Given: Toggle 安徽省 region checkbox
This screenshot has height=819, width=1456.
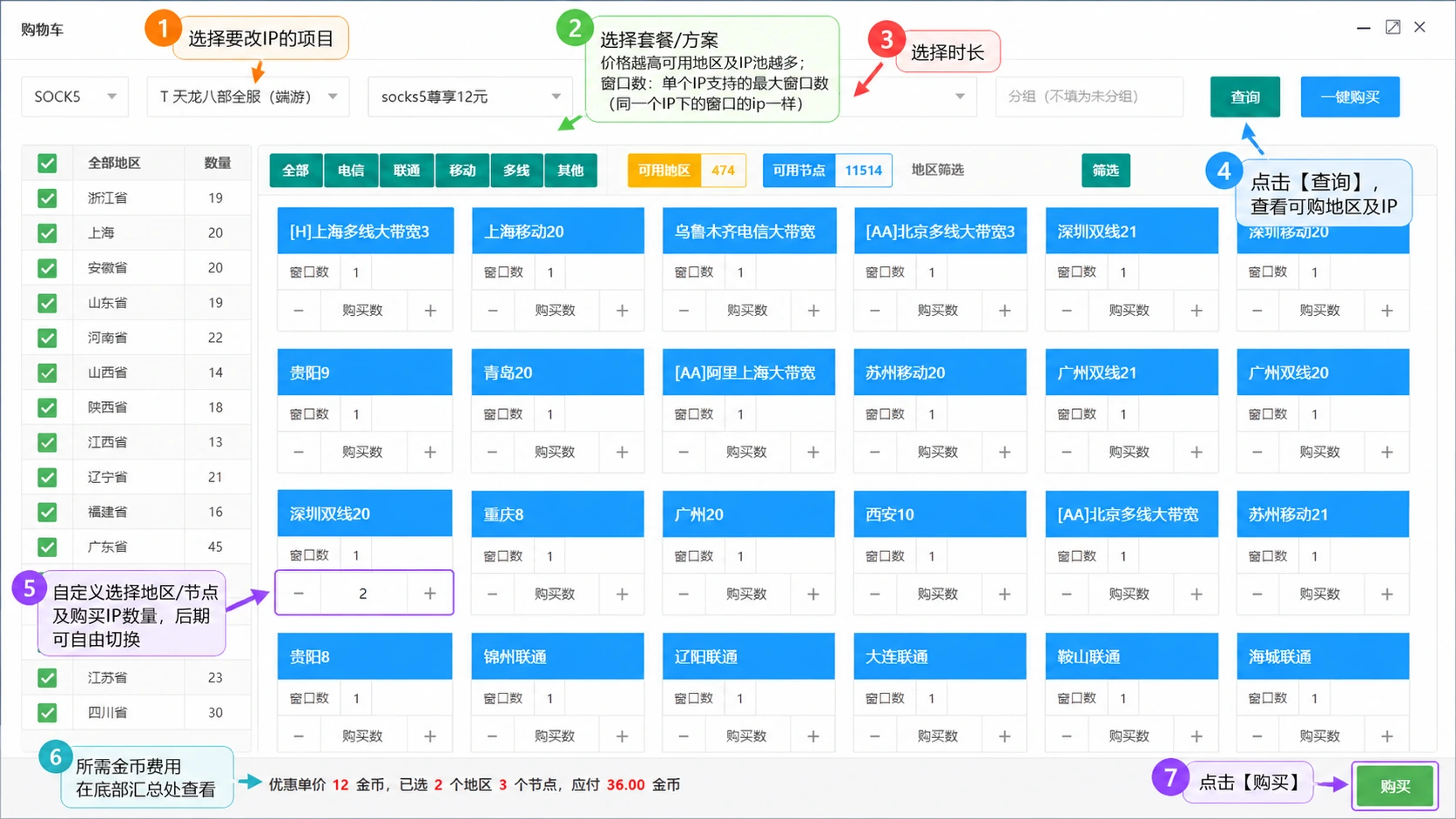Looking at the screenshot, I should coord(47,268).
